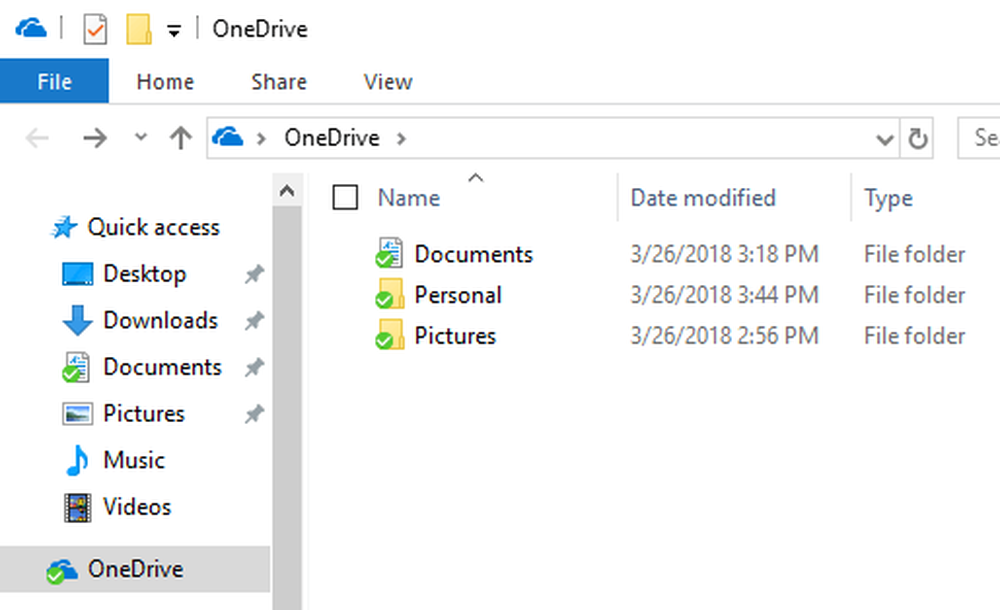This screenshot has width=1000, height=610.
Task: Sort by the Type column header
Action: 888,198
